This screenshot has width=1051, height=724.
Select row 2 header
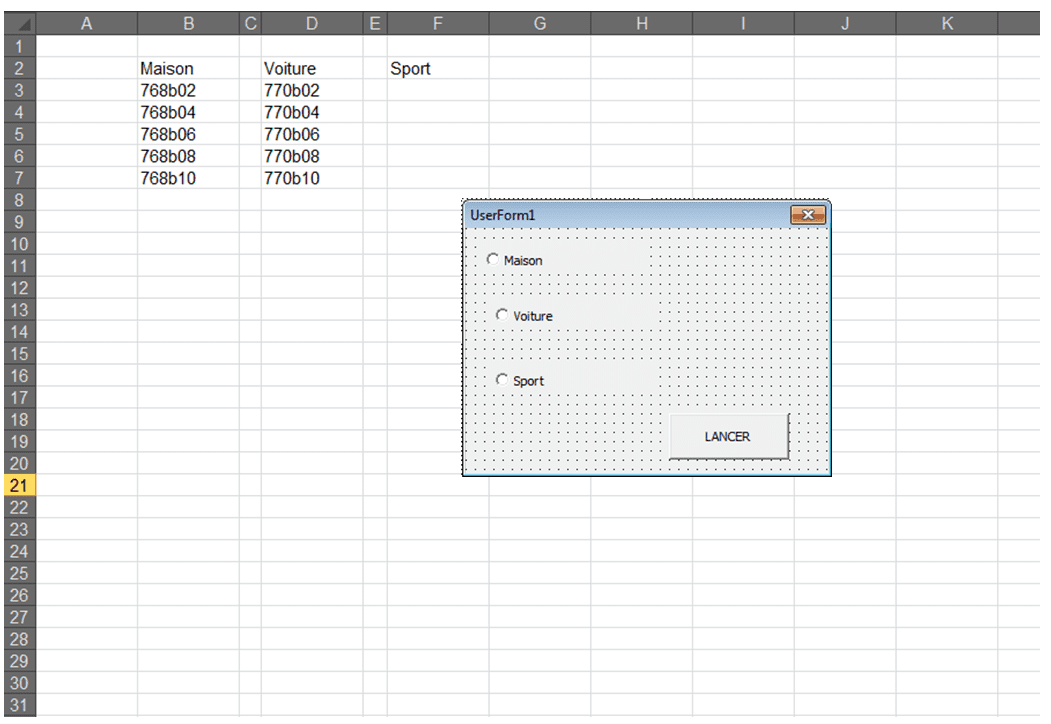18,69
